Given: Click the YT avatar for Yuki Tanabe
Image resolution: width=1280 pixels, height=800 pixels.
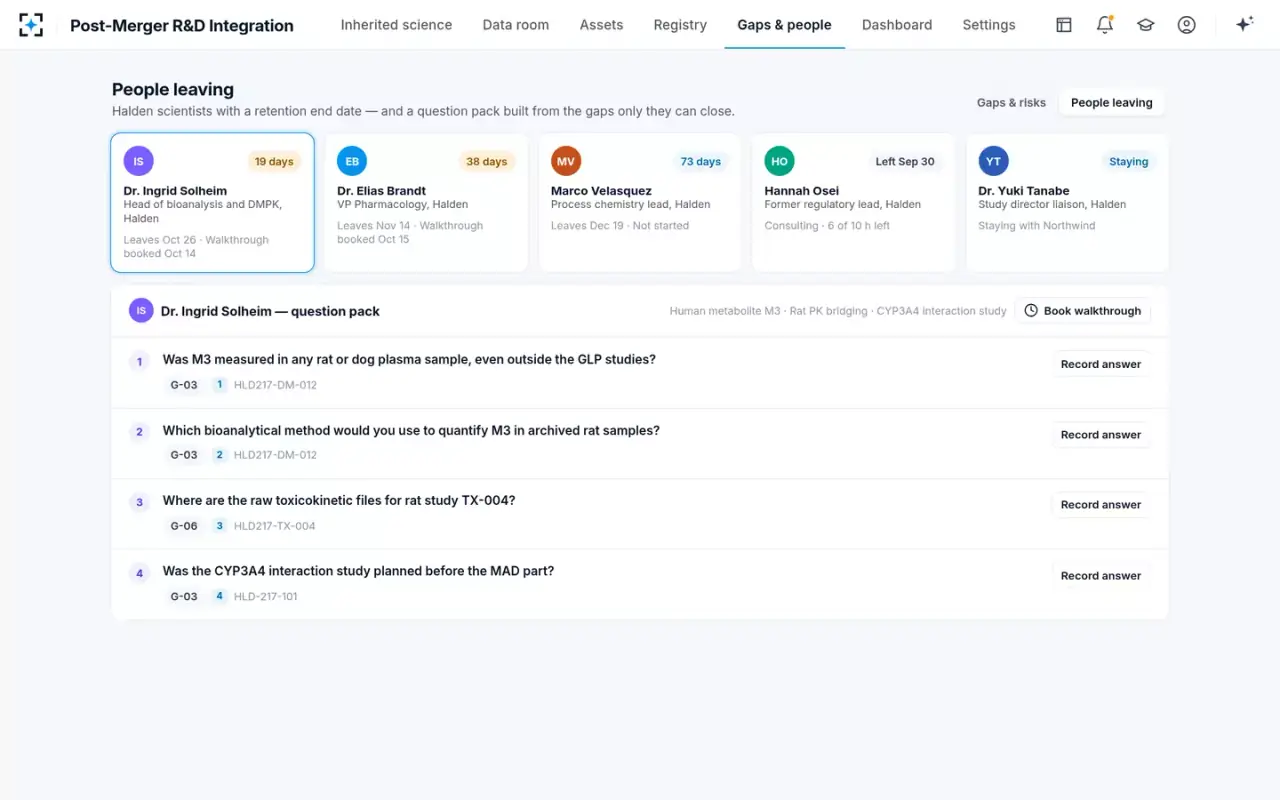Looking at the screenshot, I should coord(993,161).
